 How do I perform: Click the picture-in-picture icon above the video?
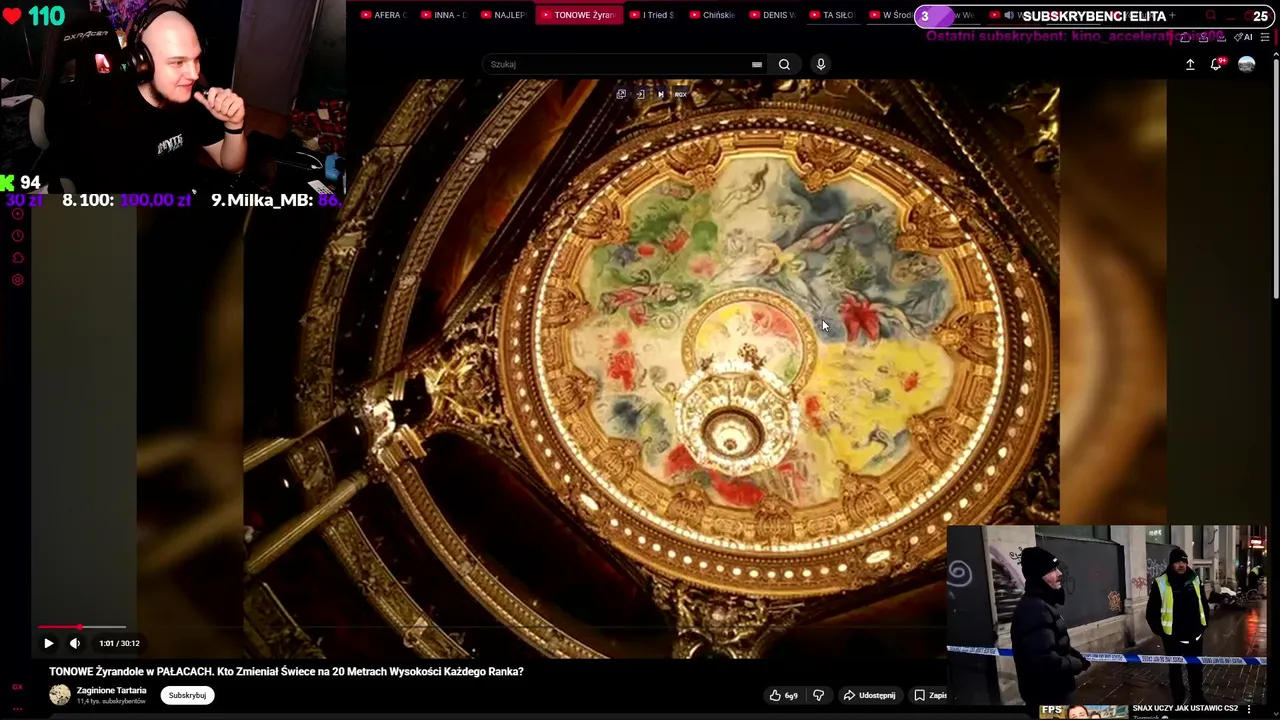pos(641,94)
